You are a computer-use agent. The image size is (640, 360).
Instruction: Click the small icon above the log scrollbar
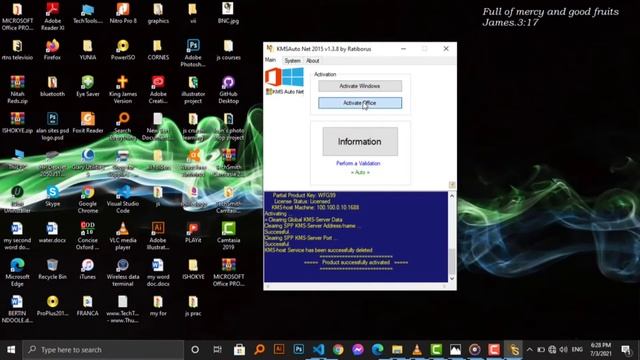[x=452, y=185]
